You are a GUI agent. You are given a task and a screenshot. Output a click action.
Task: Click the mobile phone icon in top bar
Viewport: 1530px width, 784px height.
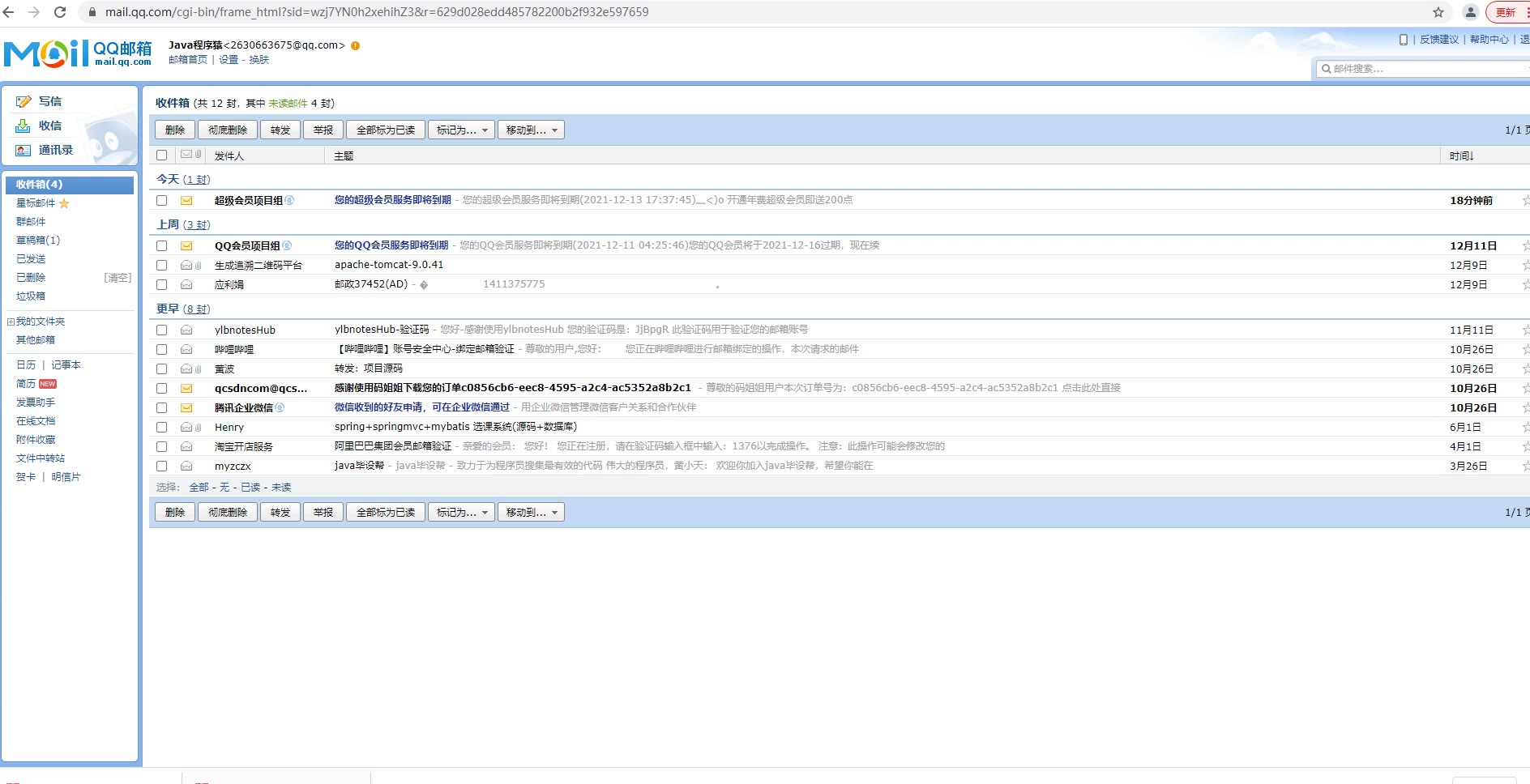[x=1404, y=39]
